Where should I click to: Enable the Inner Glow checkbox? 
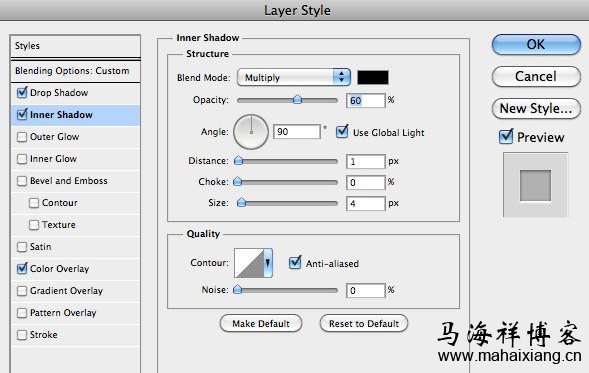(x=22, y=159)
